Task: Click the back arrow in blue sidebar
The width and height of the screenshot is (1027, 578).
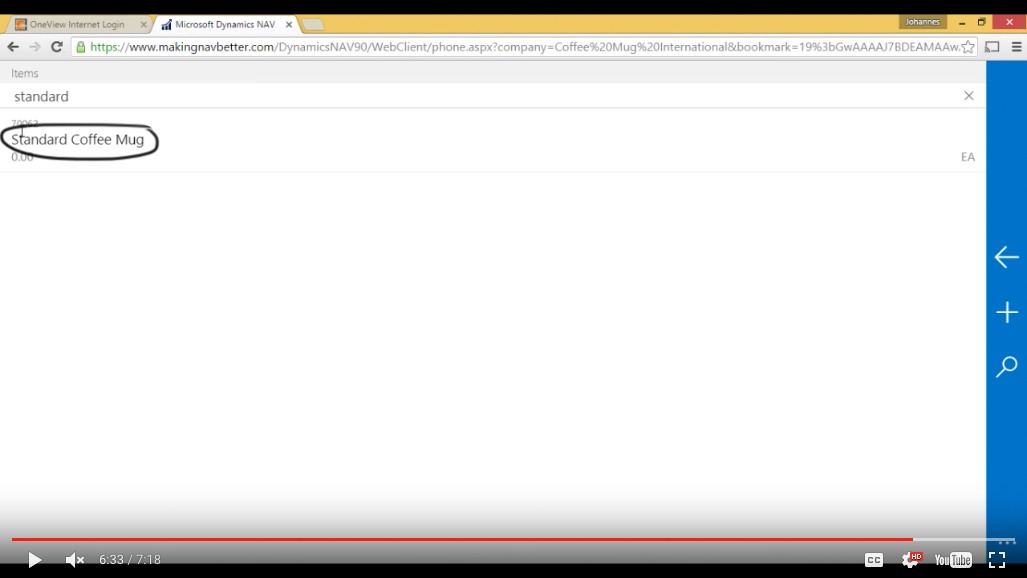Action: coord(1006,257)
